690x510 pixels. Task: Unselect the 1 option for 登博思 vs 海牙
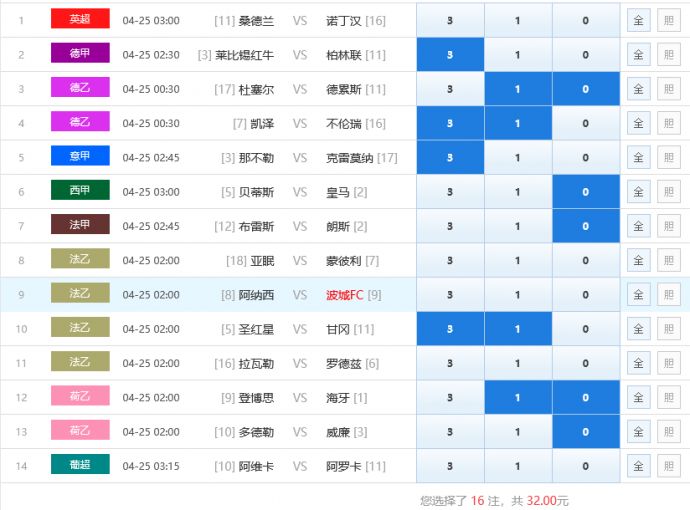(517, 398)
